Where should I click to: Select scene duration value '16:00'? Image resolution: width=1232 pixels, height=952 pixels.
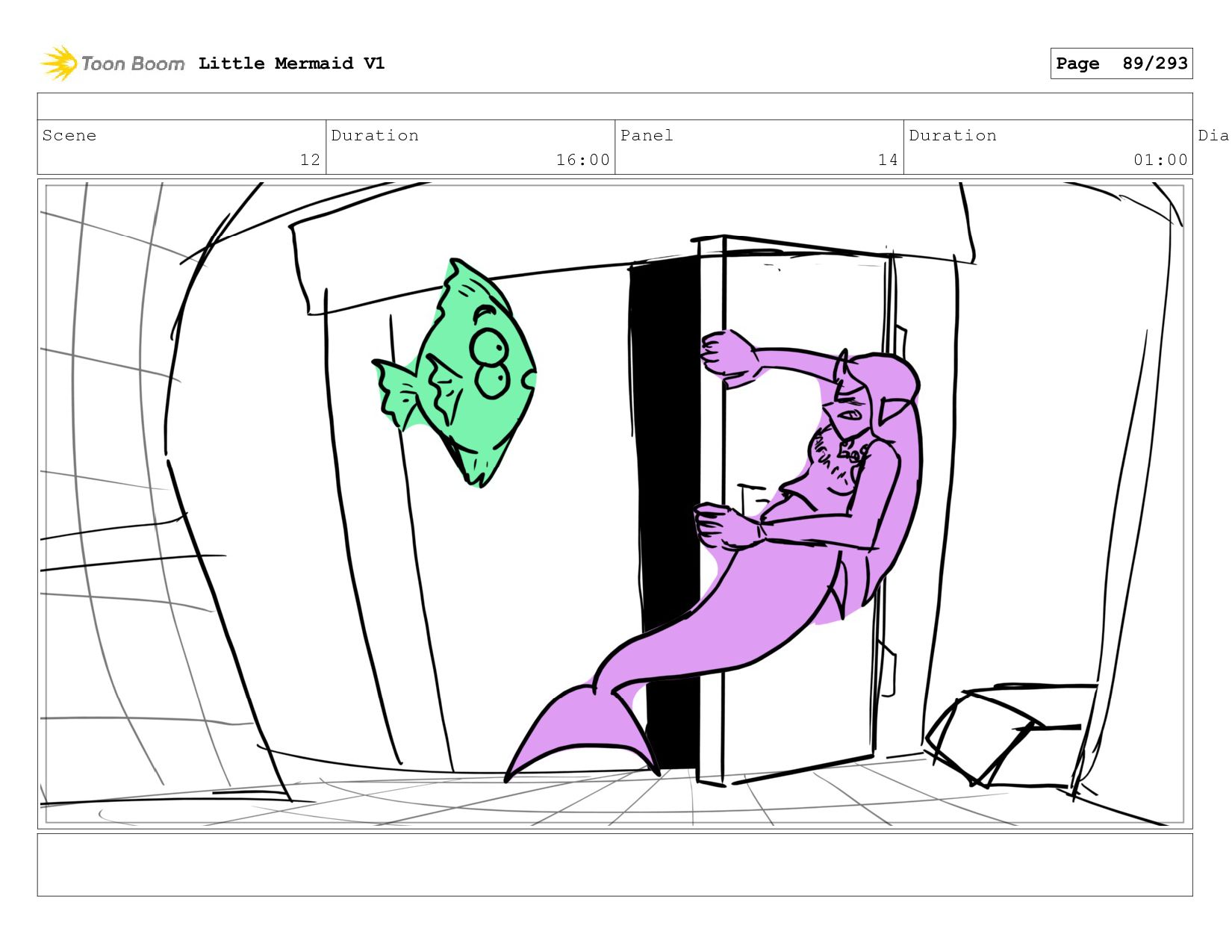[x=582, y=160]
